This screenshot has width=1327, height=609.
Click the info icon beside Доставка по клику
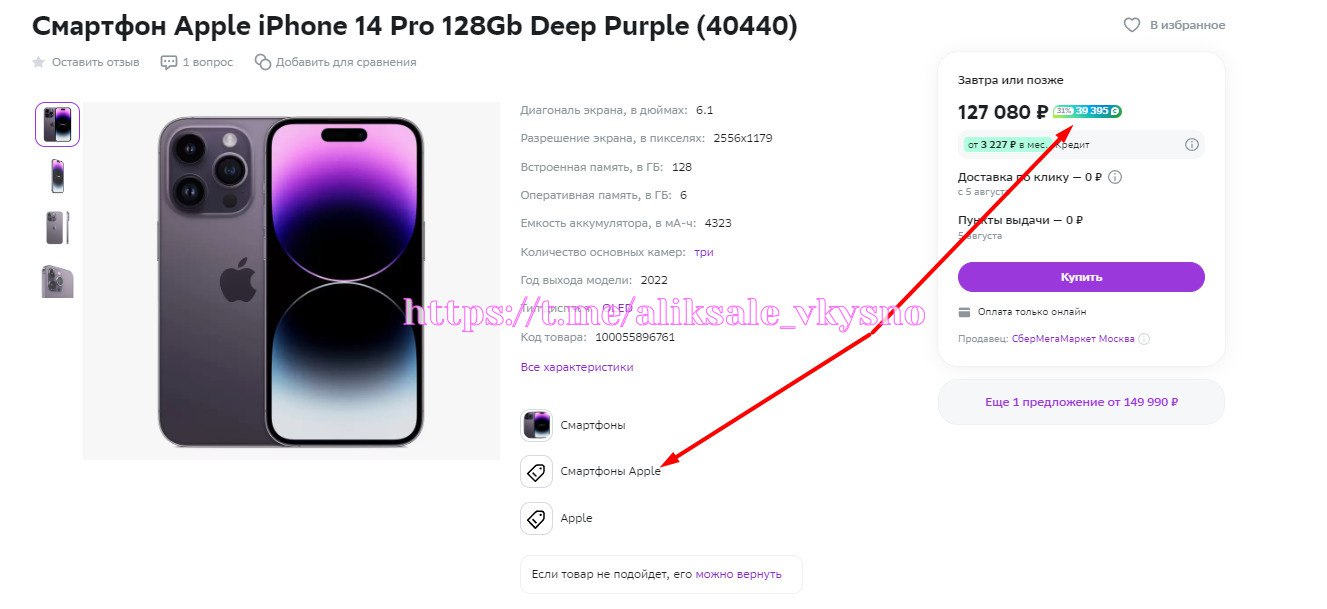(x=1115, y=178)
